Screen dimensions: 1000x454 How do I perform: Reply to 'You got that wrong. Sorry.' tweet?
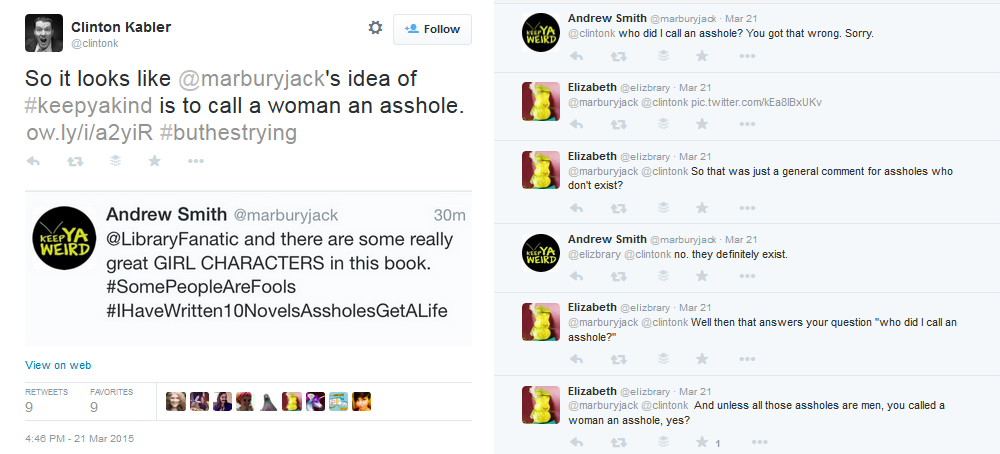576,56
